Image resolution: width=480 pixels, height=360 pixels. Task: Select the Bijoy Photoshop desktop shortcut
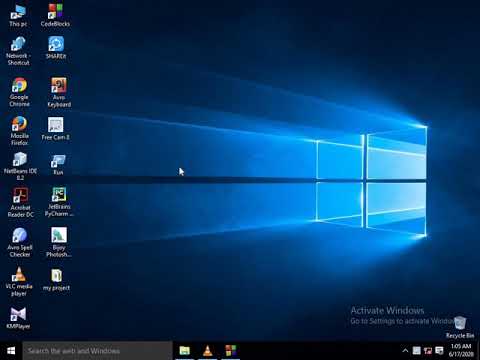pos(59,242)
